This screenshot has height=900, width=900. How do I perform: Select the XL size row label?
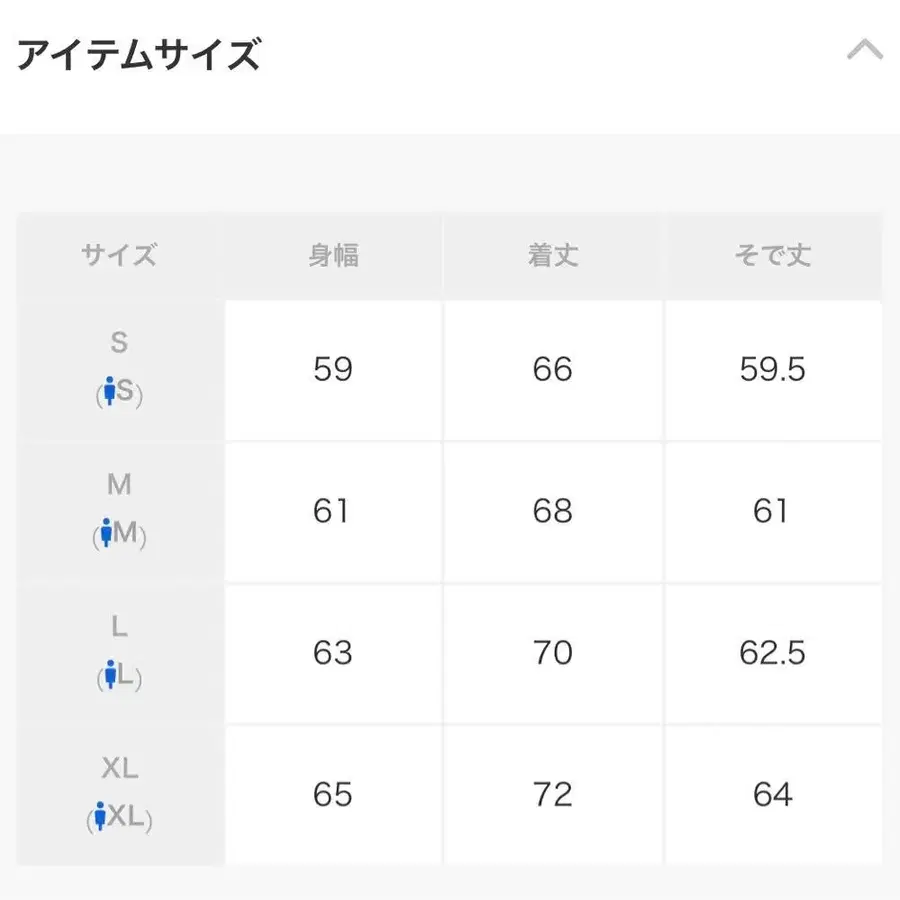[x=119, y=769]
